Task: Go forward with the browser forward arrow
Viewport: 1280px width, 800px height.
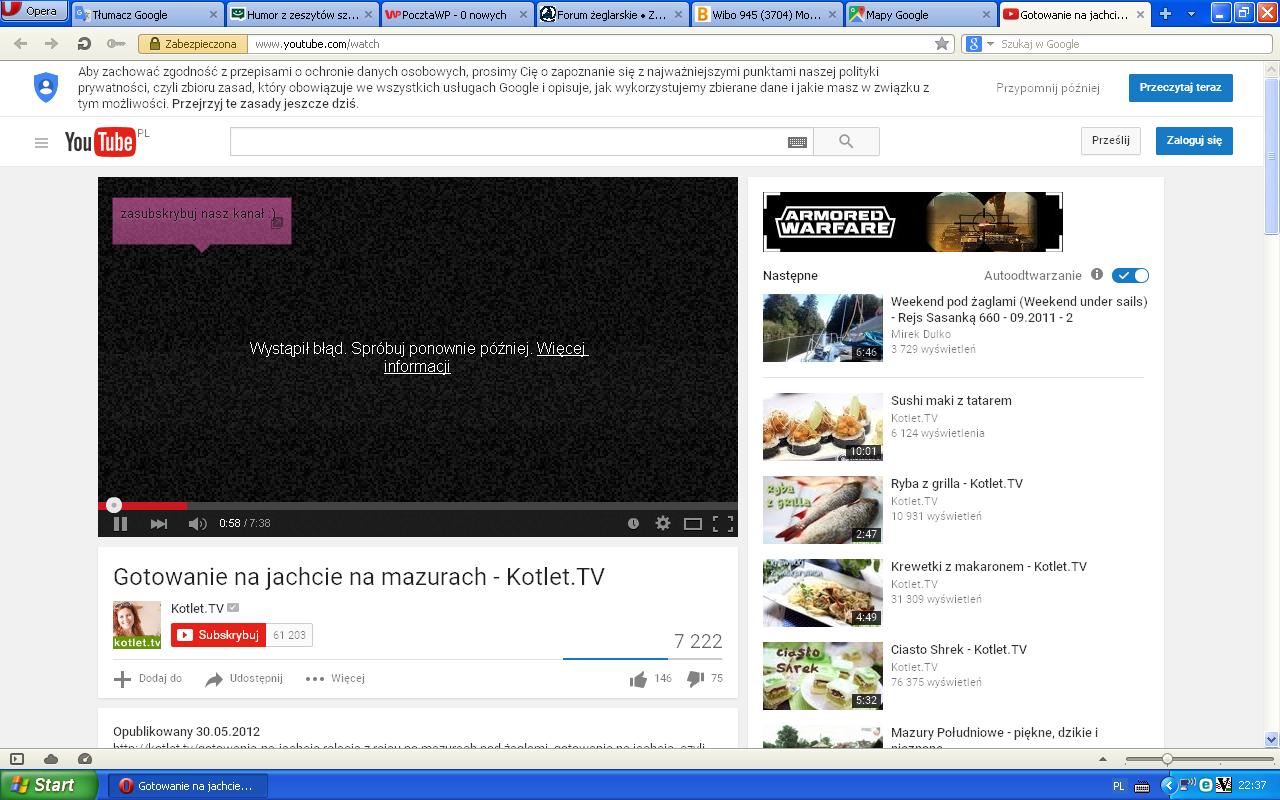Action: 52,44
